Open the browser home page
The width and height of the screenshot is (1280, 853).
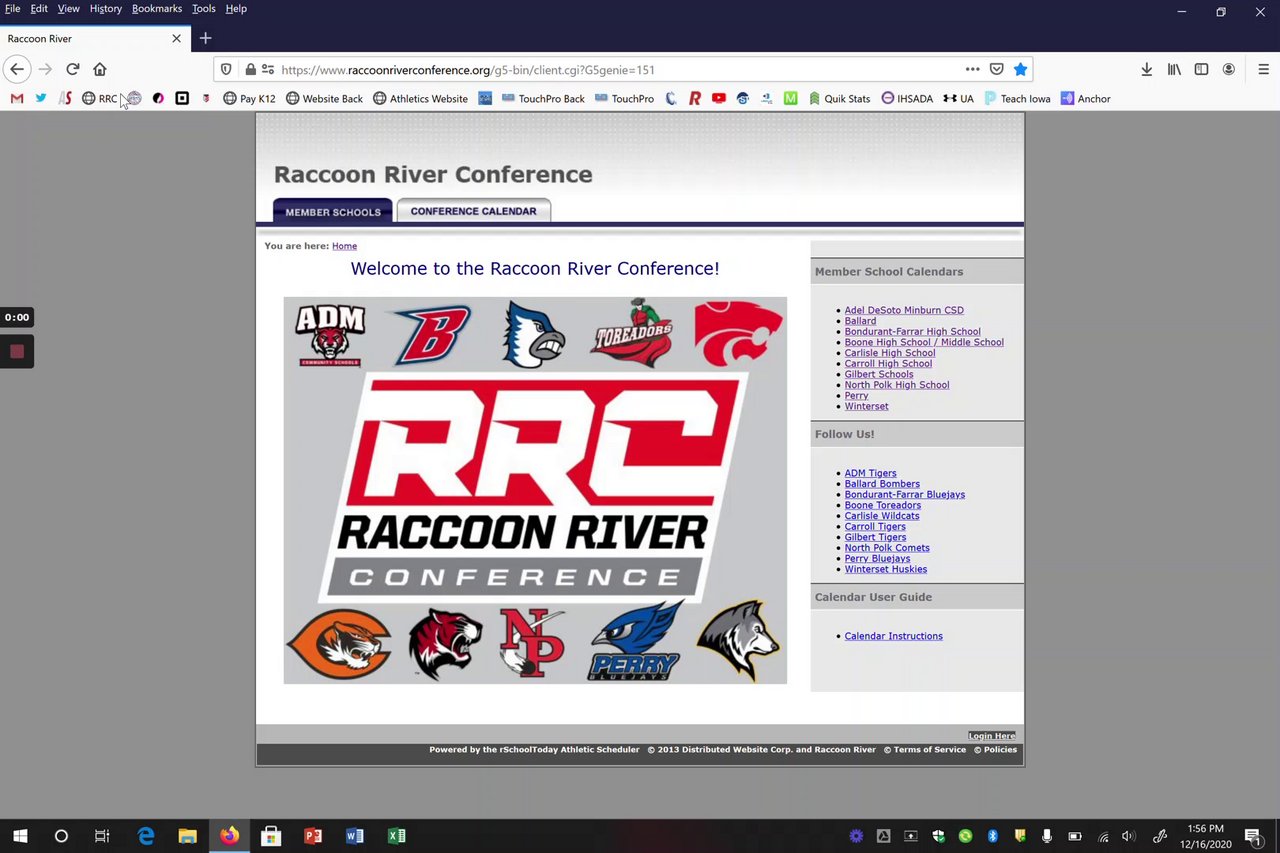(x=100, y=69)
